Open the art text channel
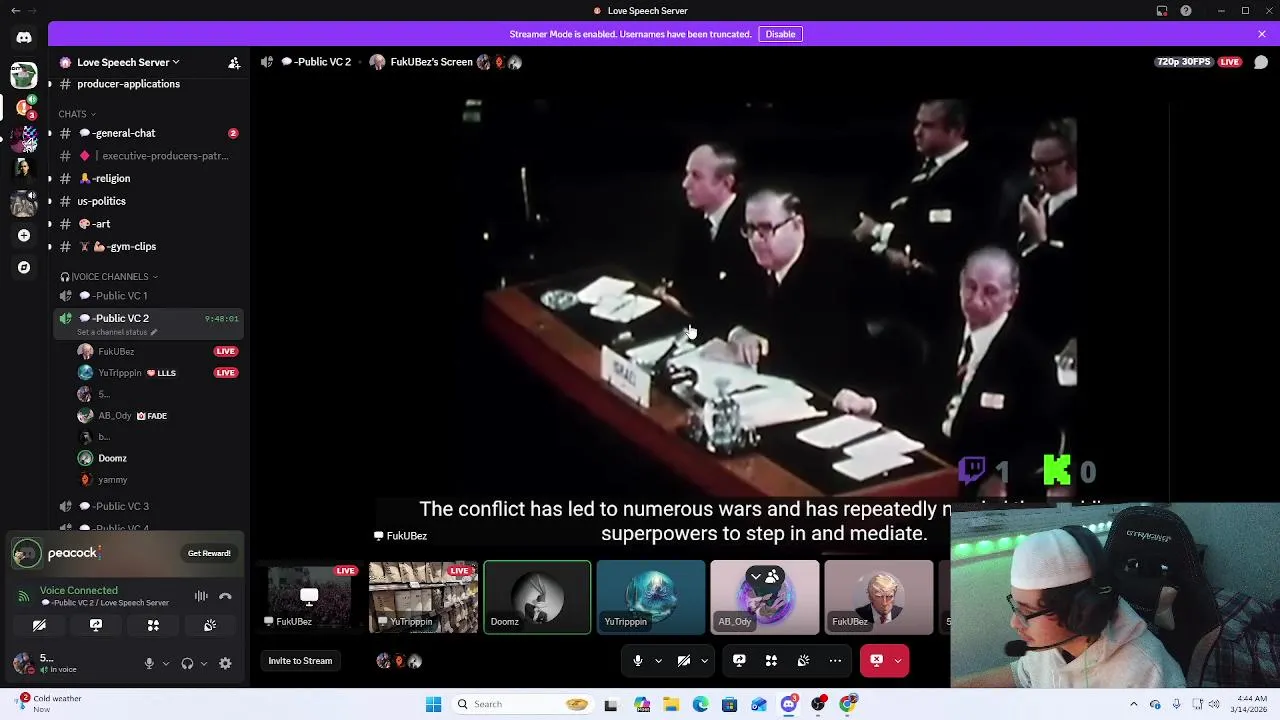 tap(150, 224)
